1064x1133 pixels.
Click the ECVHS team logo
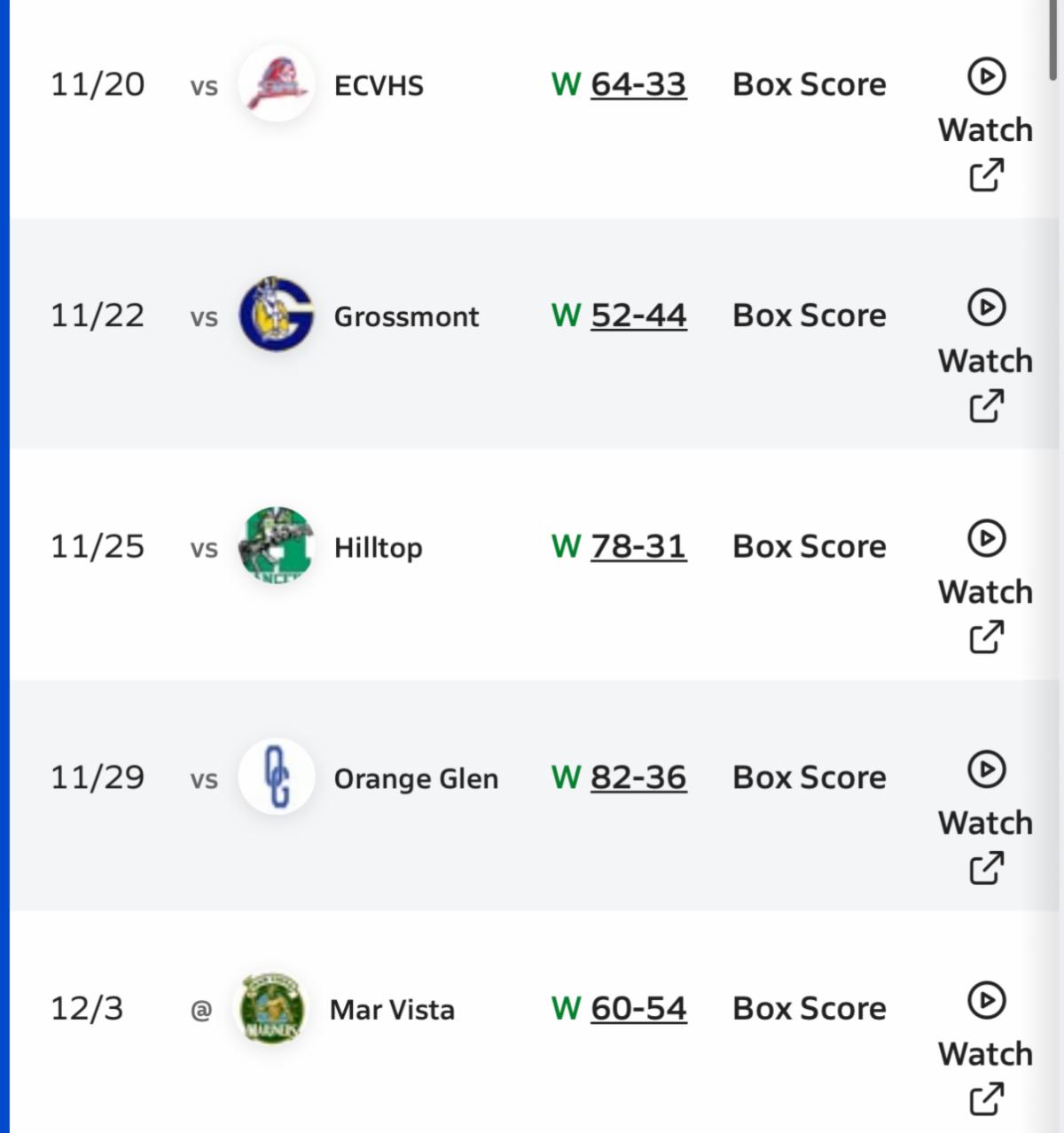click(x=276, y=84)
